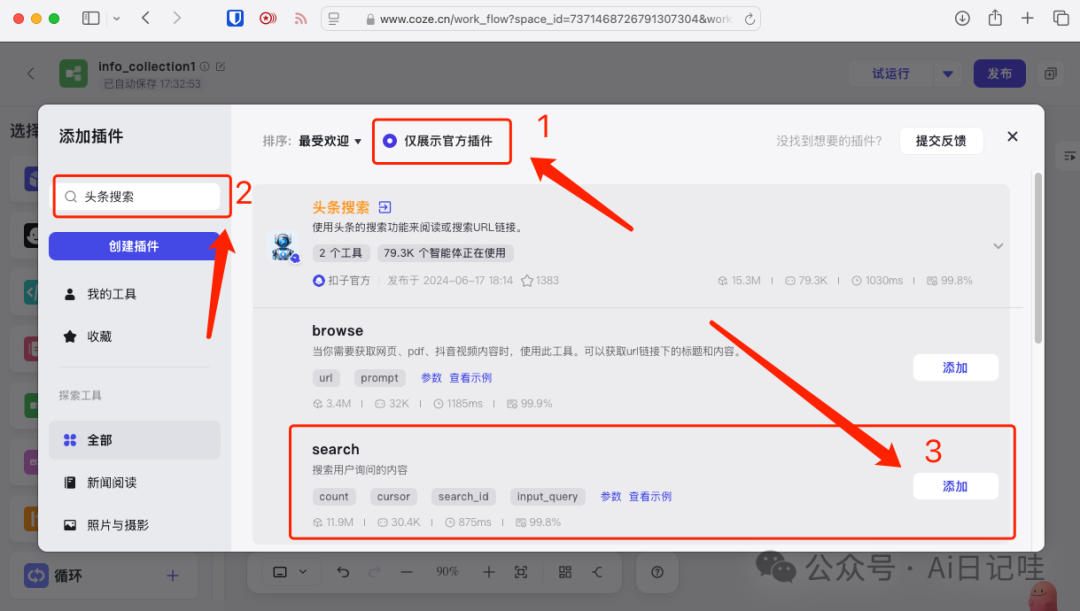Close the 添加插件 dialog
This screenshot has width=1080, height=611.
tap(1012, 136)
